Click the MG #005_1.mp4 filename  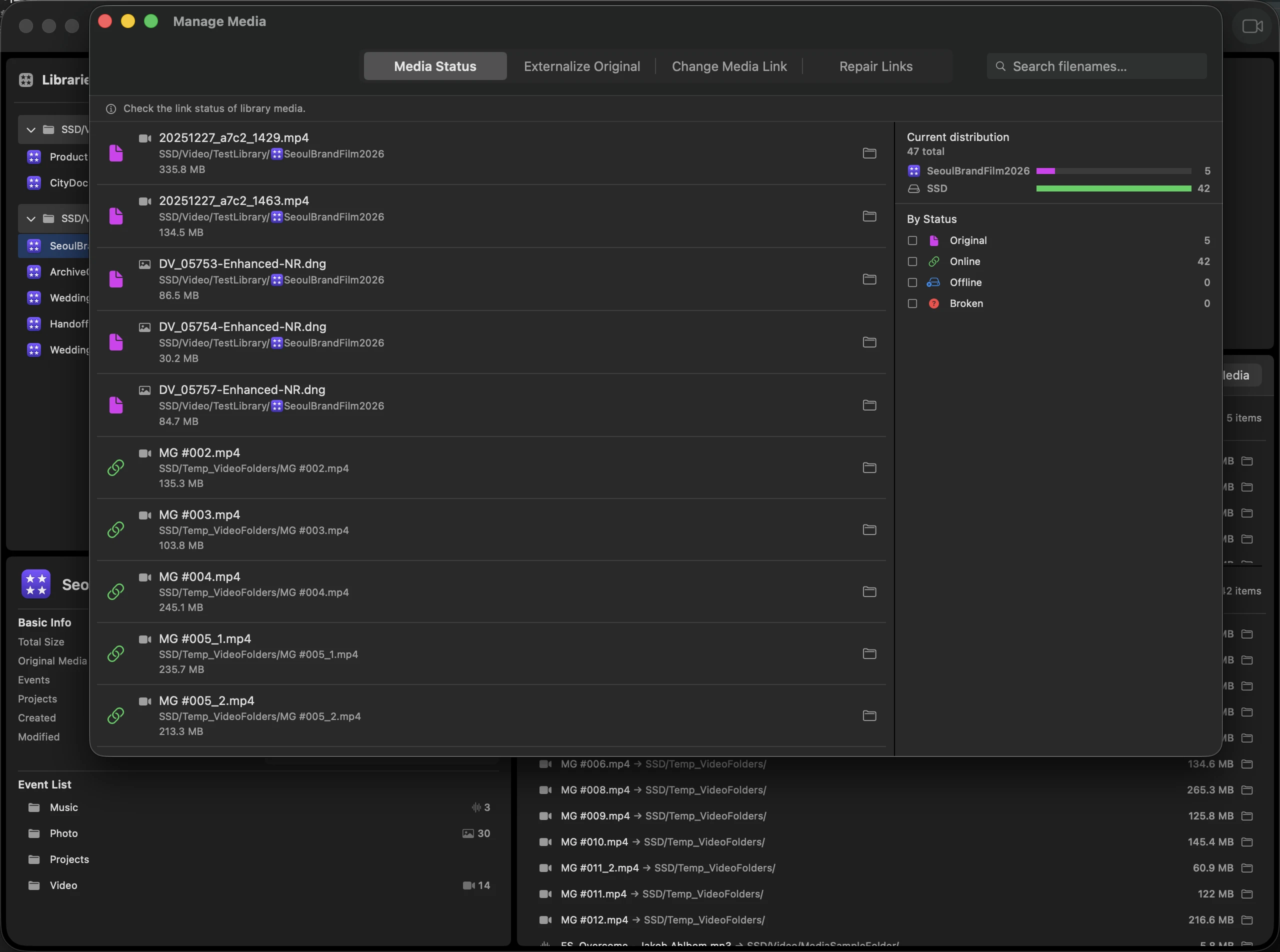[204, 639]
